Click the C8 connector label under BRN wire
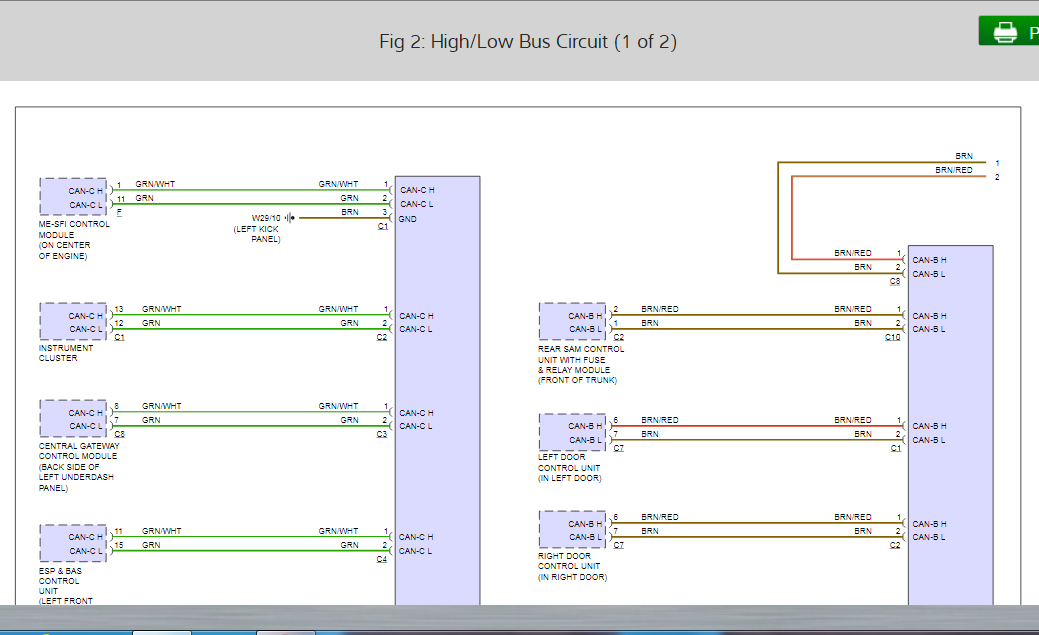 [x=894, y=282]
